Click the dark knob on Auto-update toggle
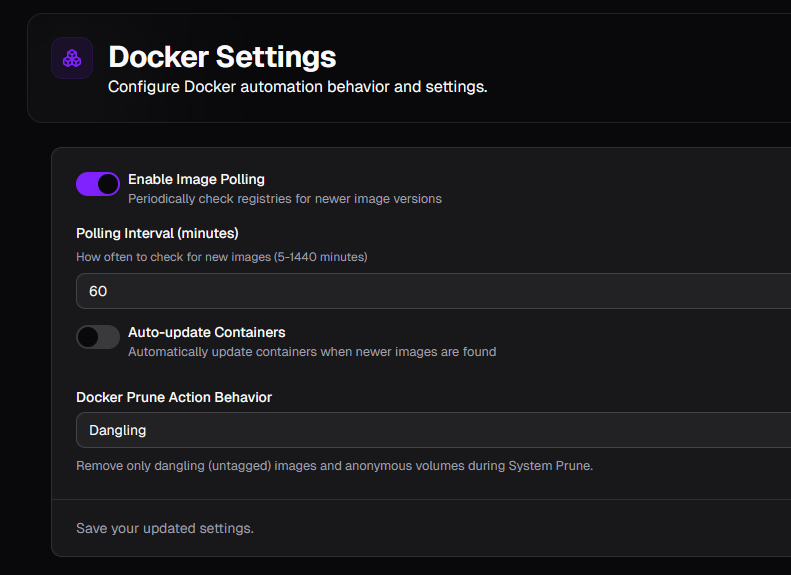The width and height of the screenshot is (791, 575). coord(88,337)
